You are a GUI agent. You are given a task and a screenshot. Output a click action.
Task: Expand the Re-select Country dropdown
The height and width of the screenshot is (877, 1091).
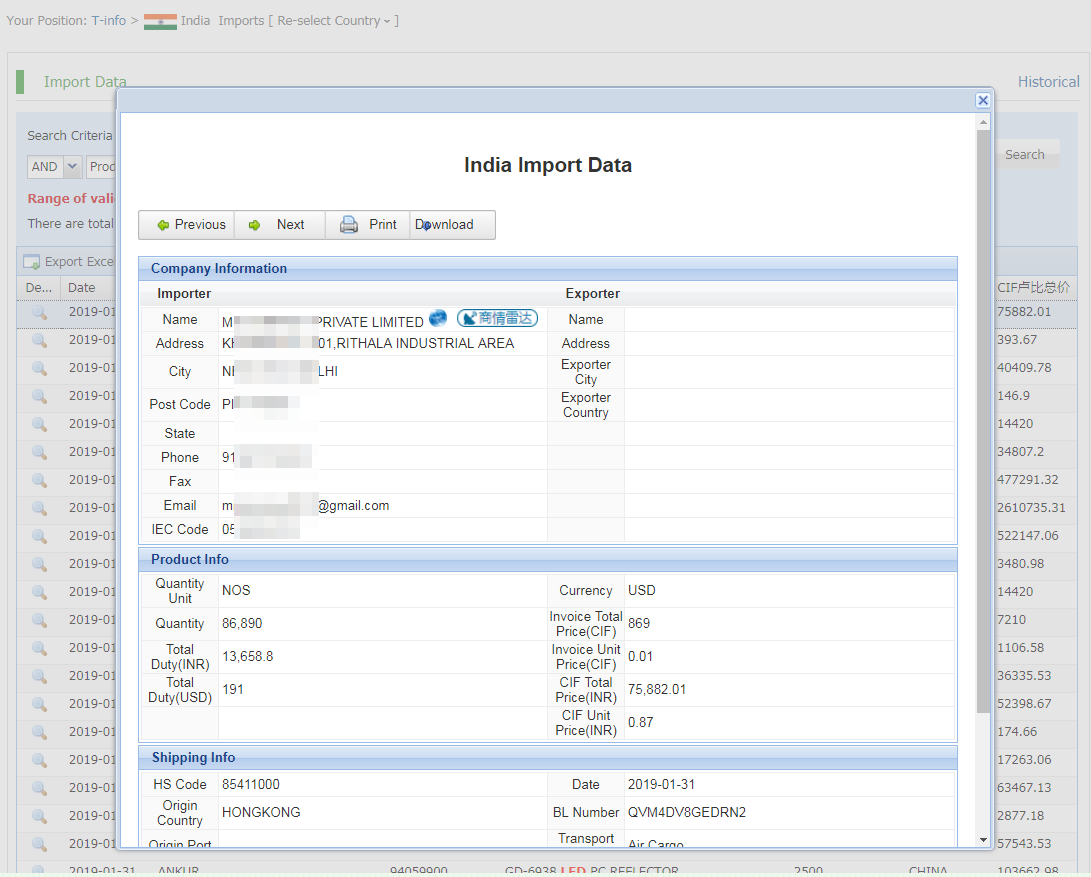335,21
